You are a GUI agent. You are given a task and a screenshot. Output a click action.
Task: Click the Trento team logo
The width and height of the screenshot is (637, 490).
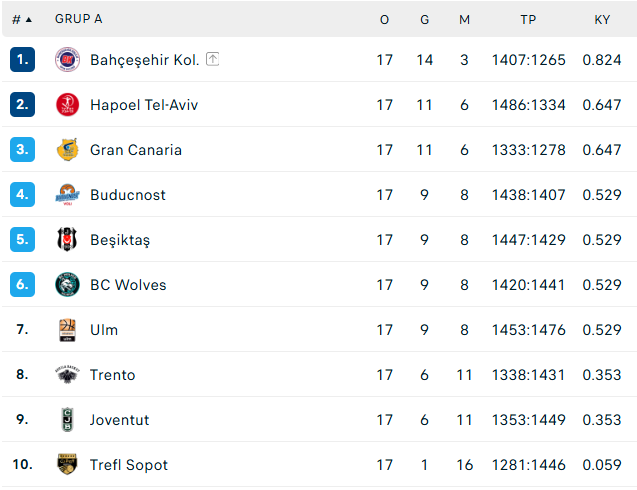(67, 375)
